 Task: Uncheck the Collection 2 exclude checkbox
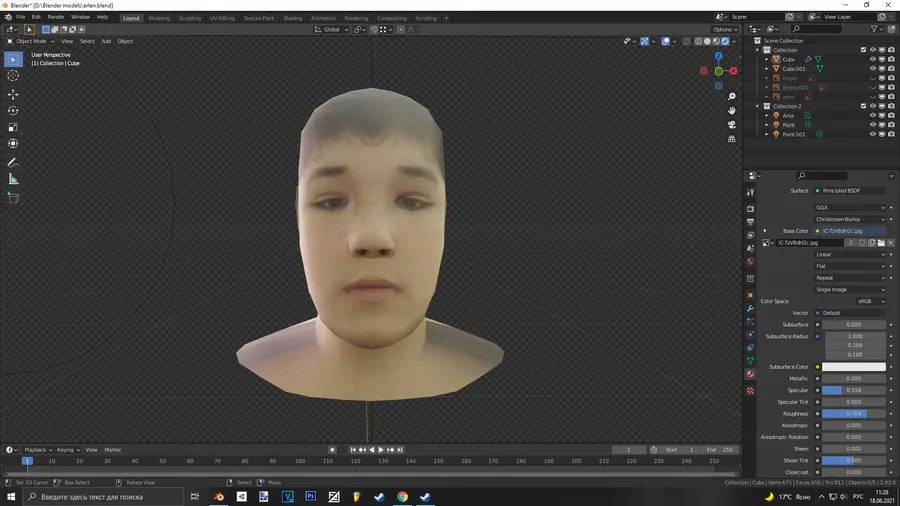pyautogui.click(x=863, y=106)
